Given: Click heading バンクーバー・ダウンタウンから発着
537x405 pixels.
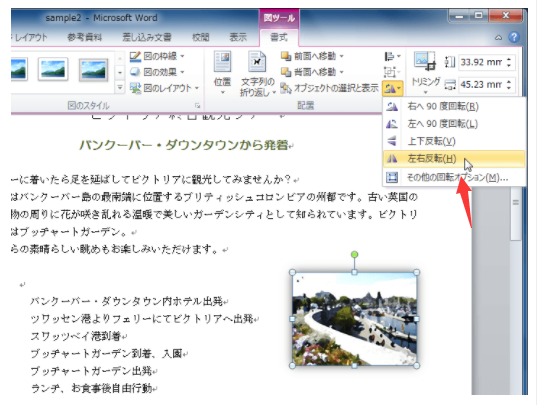Looking at the screenshot, I should click(184, 145).
